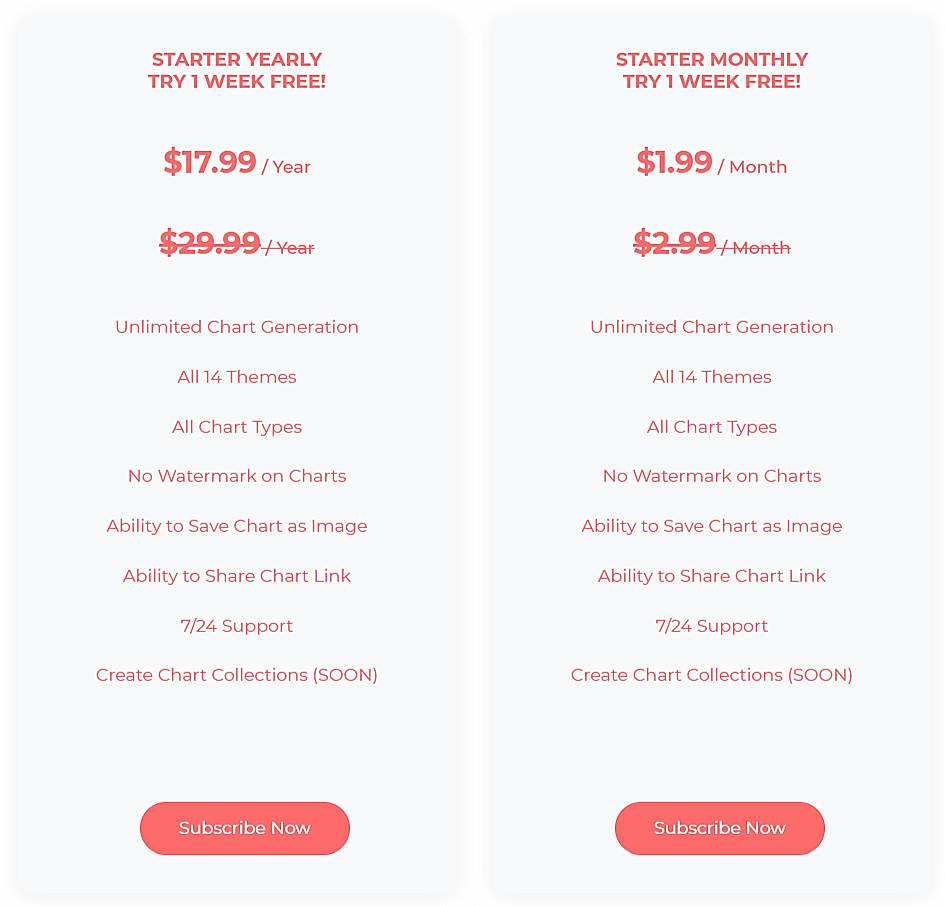Select the Starter Monthly plan heading
The image size is (945, 906).
coord(711,70)
